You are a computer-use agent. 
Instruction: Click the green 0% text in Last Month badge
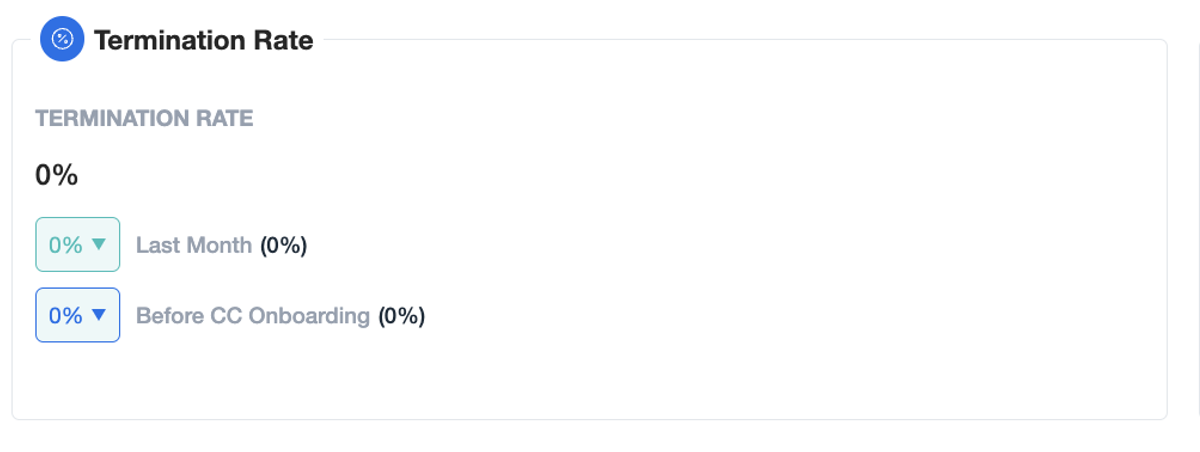(66, 245)
